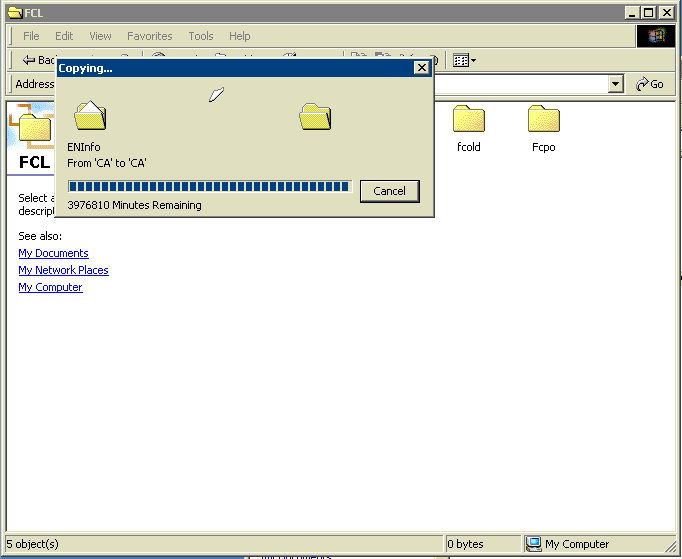Expand the Address bar dropdown arrow
This screenshot has width=682, height=559.
click(616, 85)
